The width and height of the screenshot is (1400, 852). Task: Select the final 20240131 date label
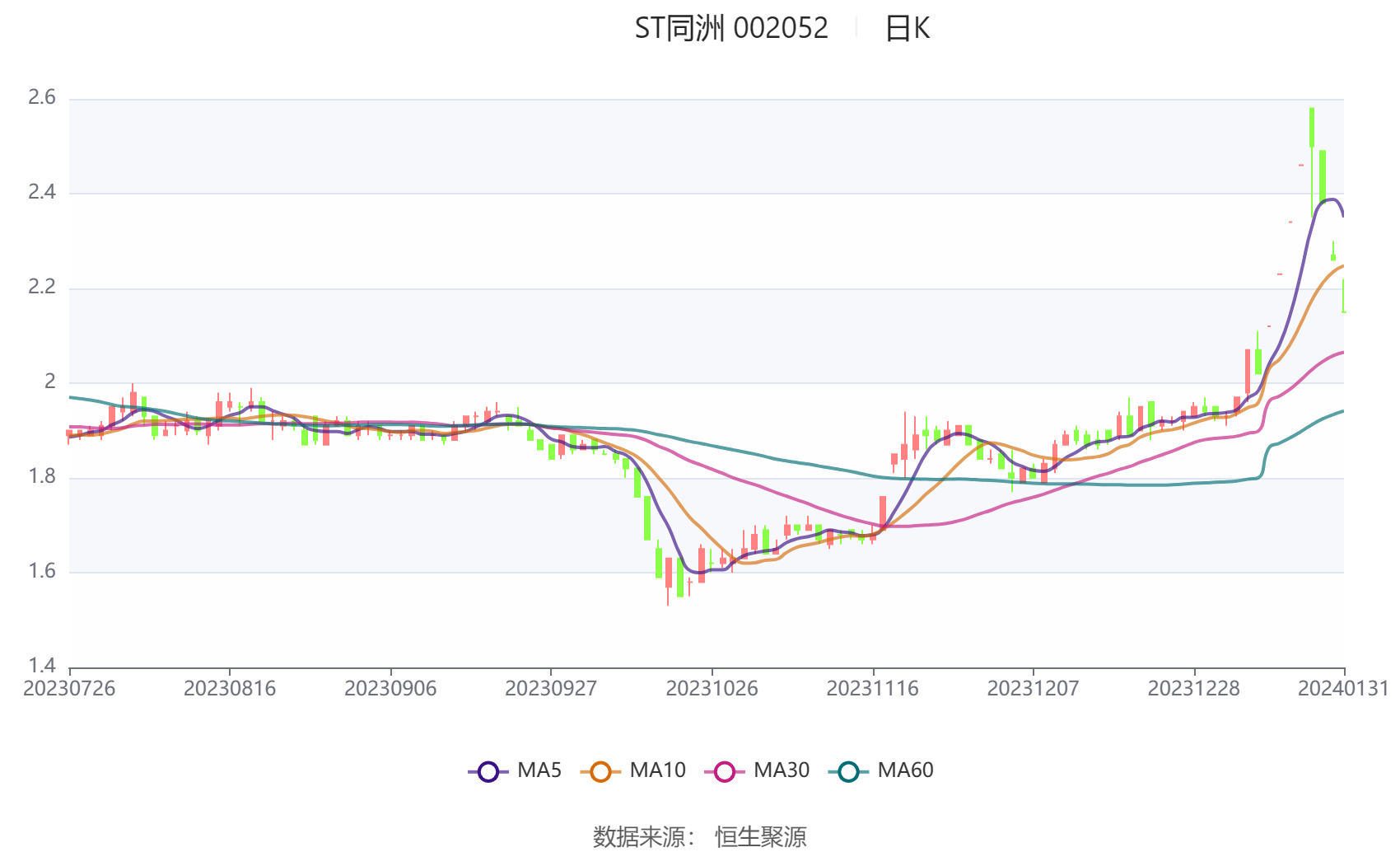coord(1343,689)
